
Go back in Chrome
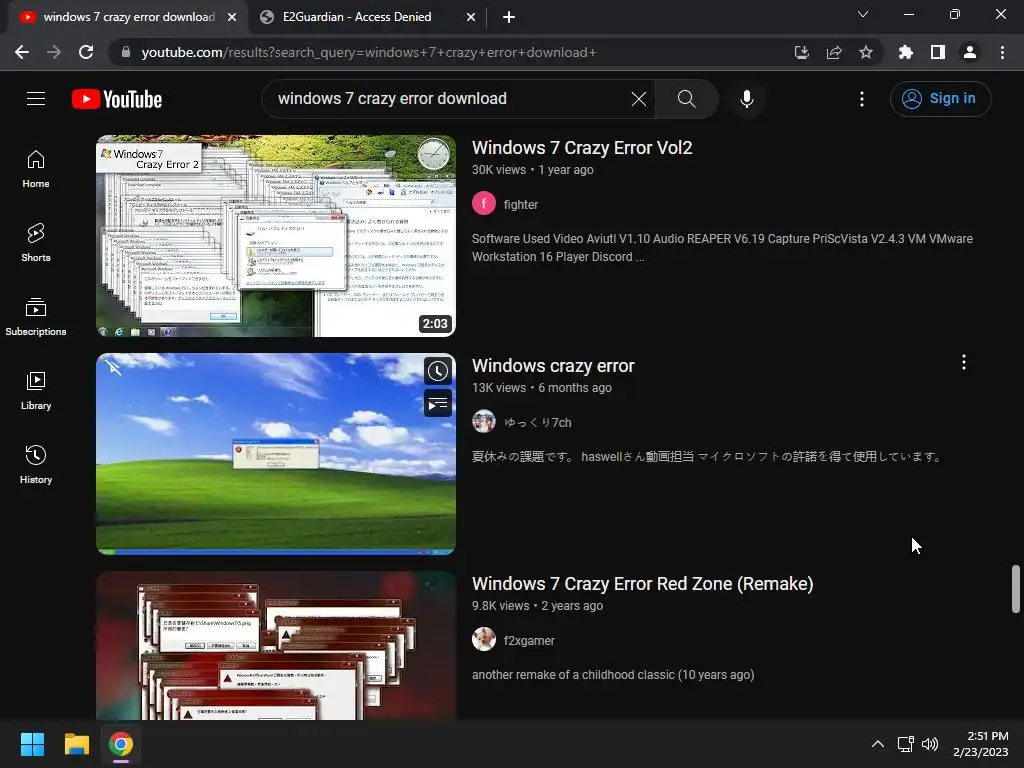click(x=22, y=52)
